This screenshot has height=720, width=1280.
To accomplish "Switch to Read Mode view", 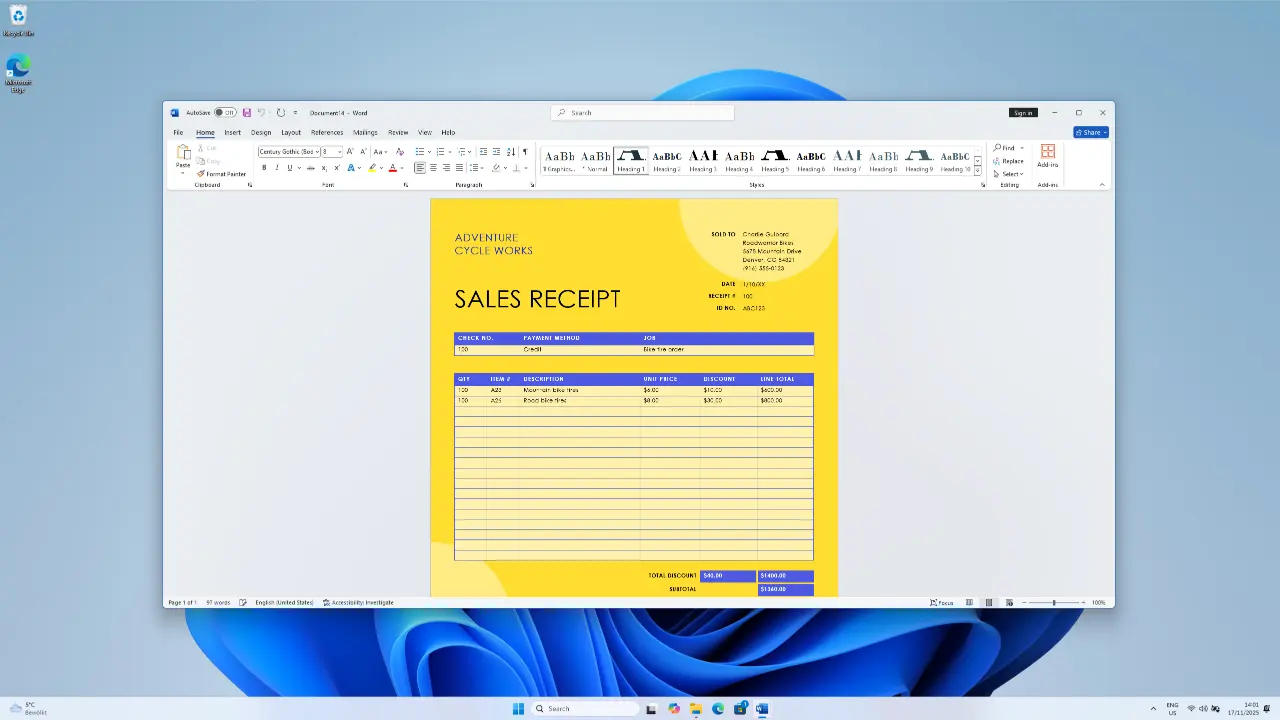I will tap(969, 603).
